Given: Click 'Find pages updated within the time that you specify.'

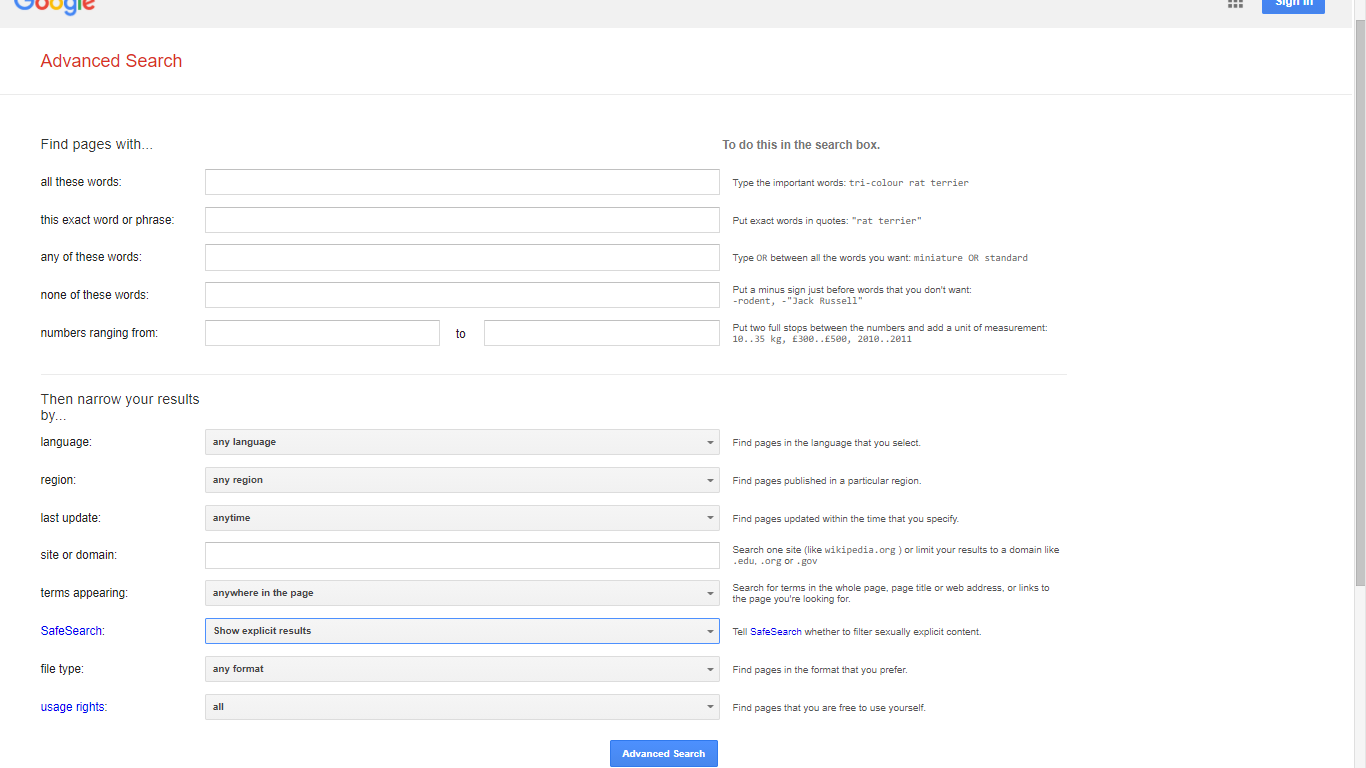Looking at the screenshot, I should pyautogui.click(x=846, y=519).
